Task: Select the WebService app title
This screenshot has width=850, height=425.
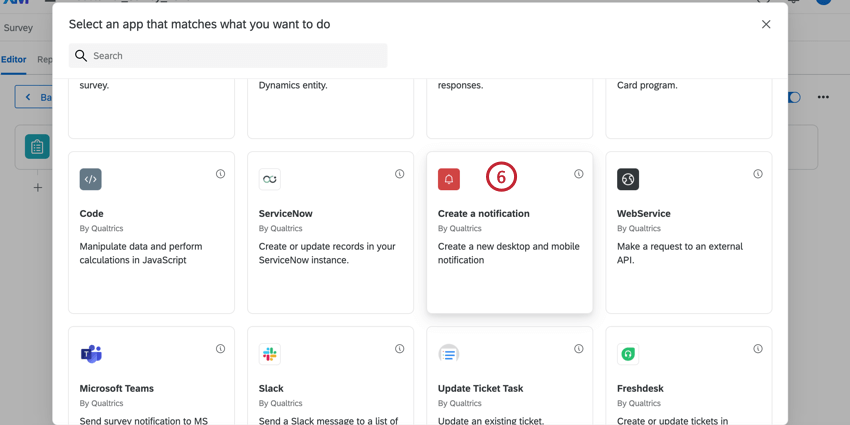Action: 643,214
